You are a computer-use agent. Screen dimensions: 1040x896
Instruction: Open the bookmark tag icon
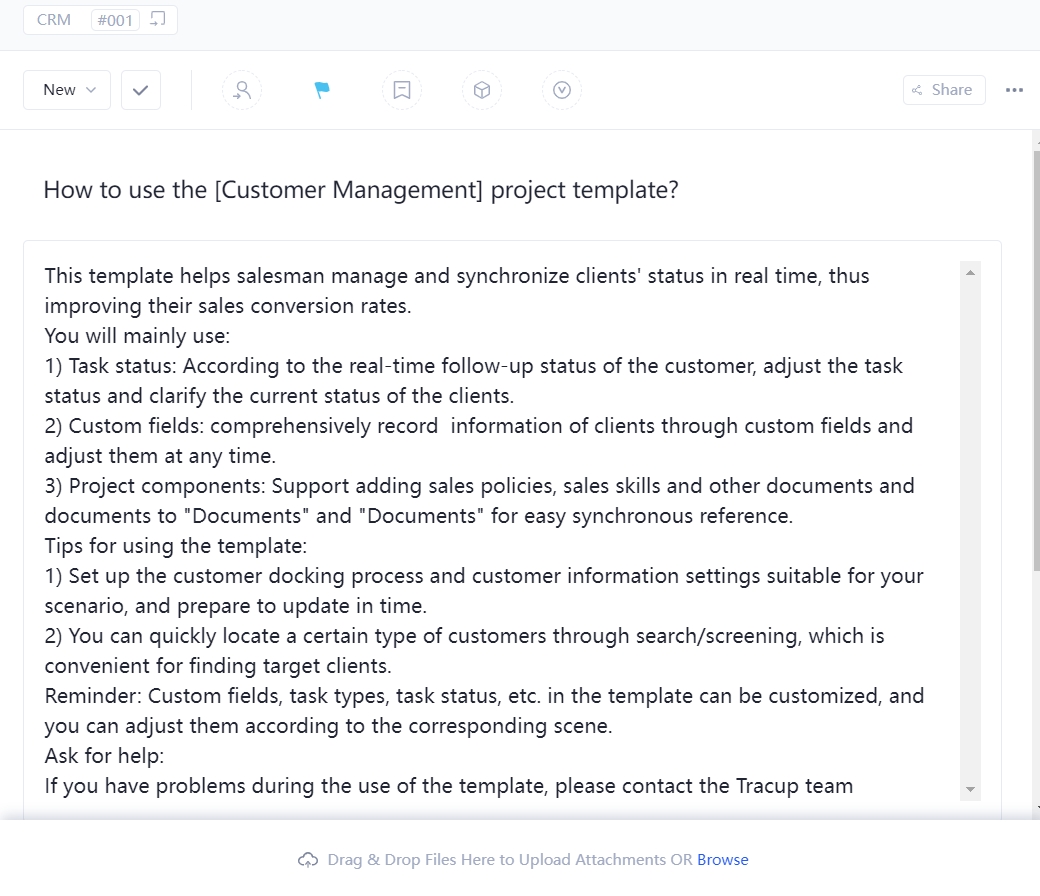(402, 89)
